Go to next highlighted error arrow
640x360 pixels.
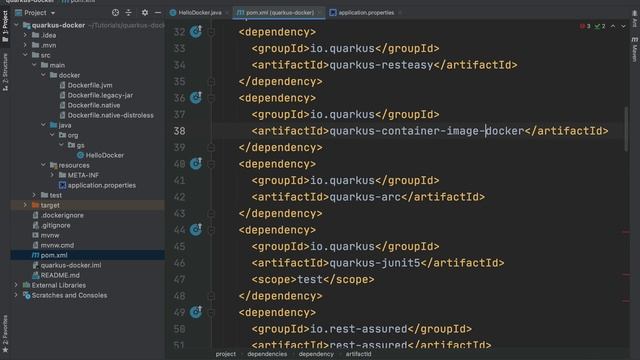click(x=623, y=26)
